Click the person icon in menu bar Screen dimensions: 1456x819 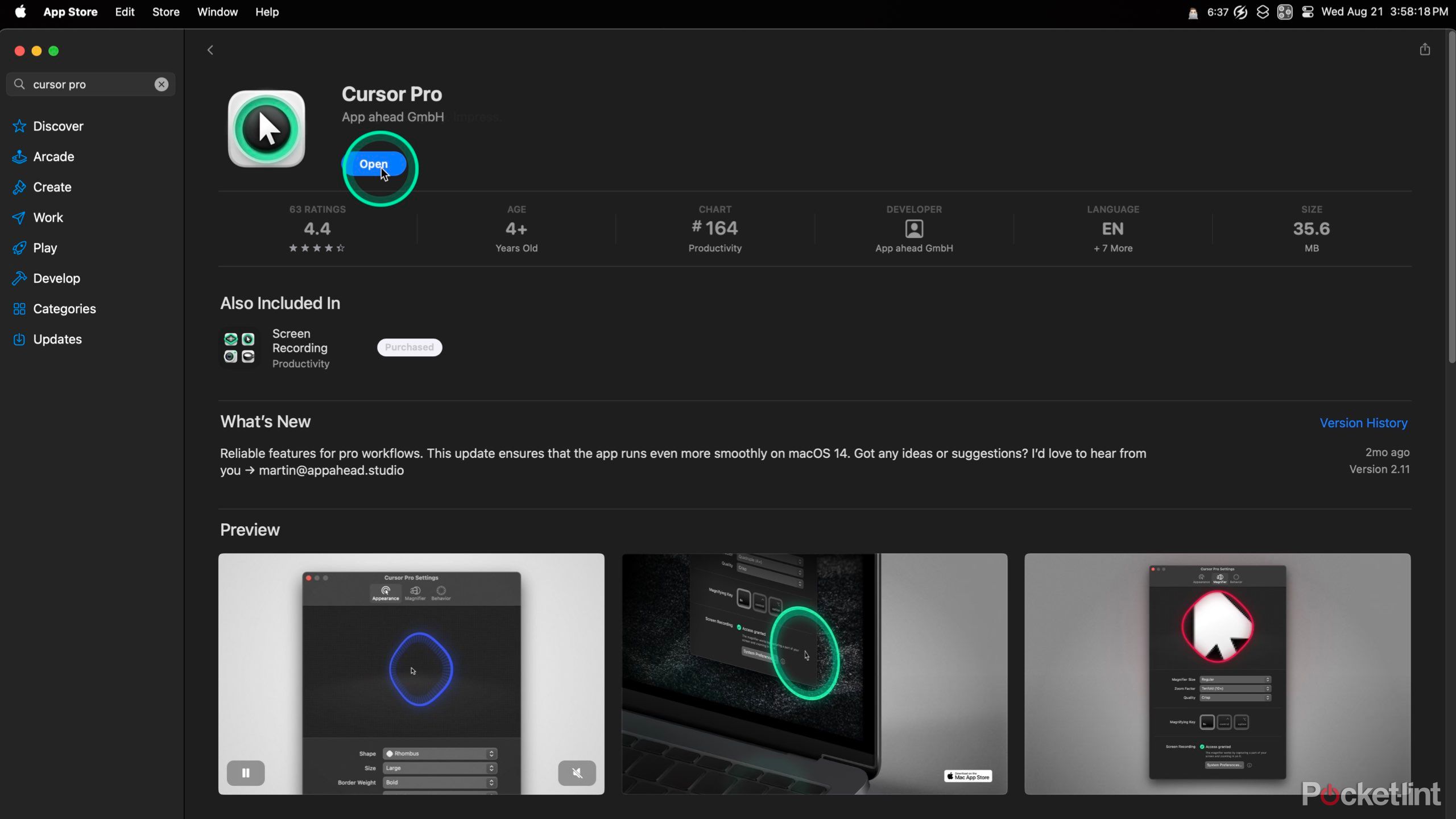coord(1193,13)
